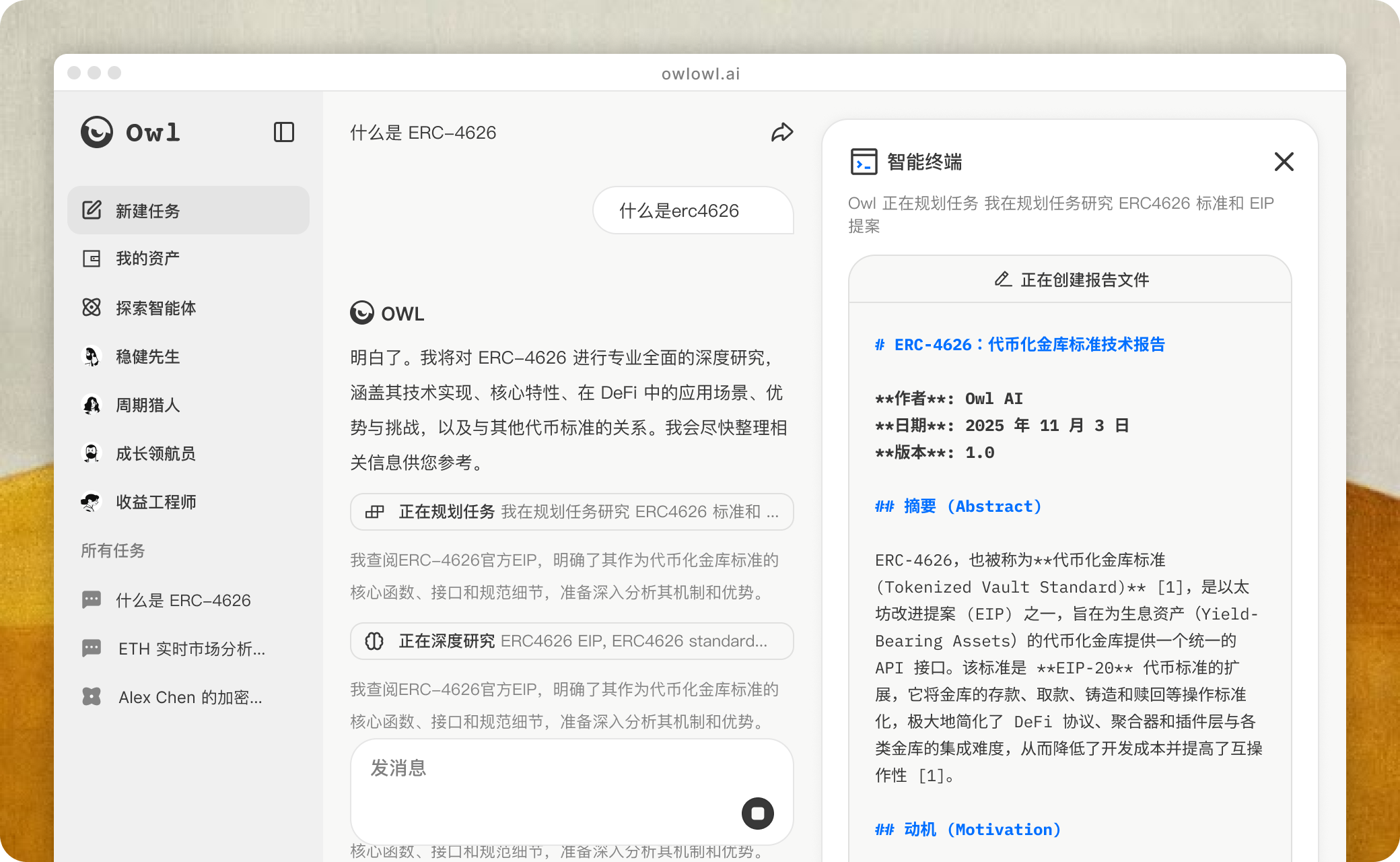Viewport: 1400px width, 862px height.
Task: Open the ETH 实时市场分析 task entry
Action: [188, 648]
